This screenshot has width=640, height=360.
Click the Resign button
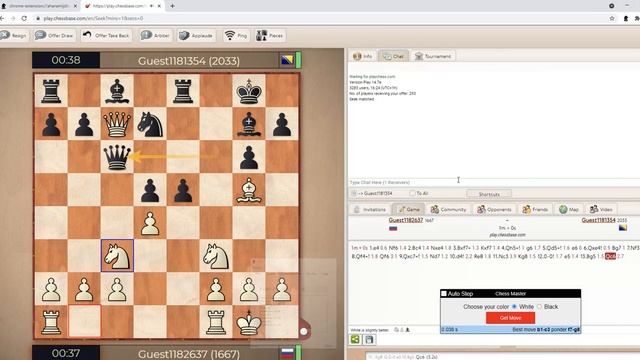click(x=14, y=36)
